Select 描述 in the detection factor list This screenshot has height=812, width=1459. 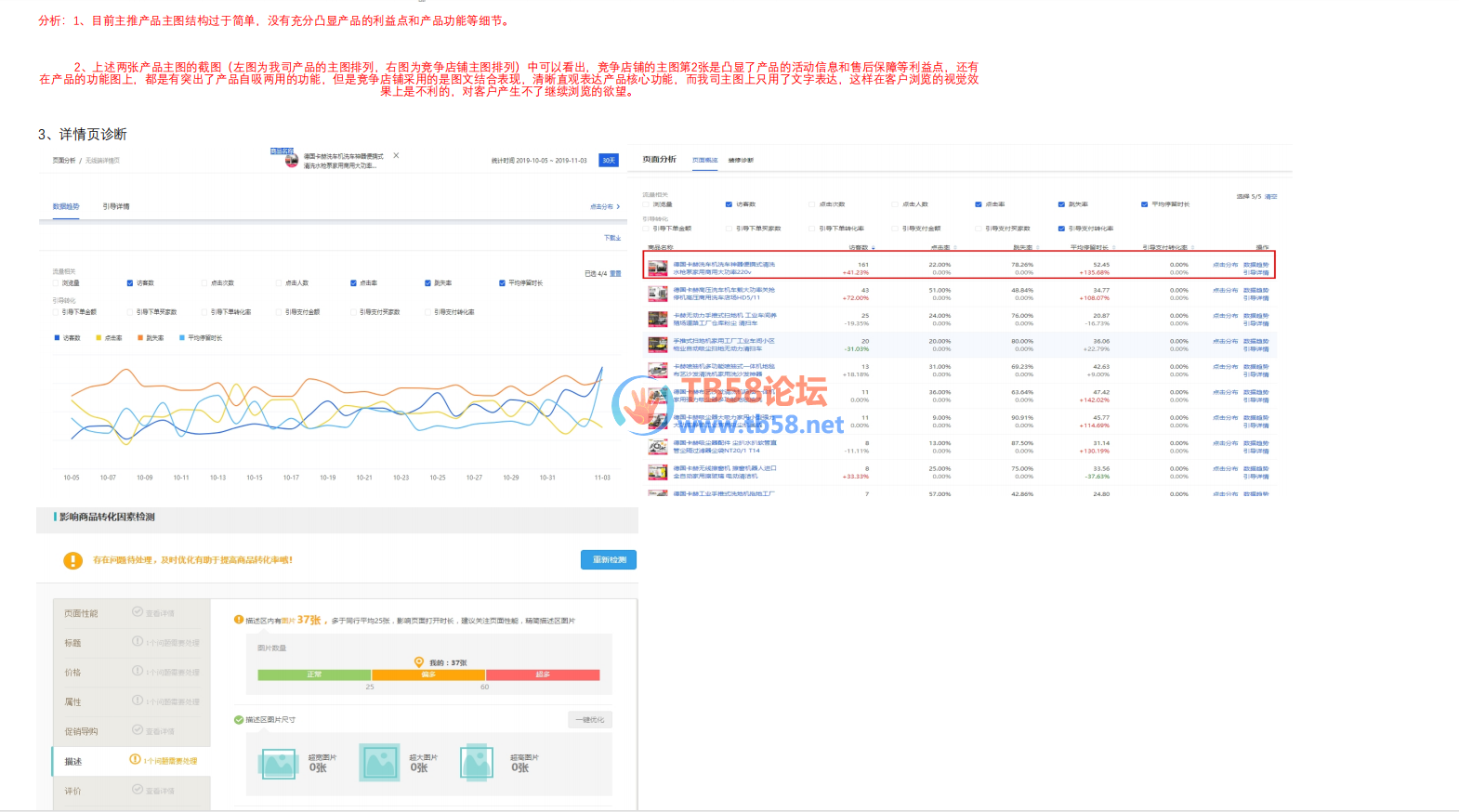[x=73, y=762]
